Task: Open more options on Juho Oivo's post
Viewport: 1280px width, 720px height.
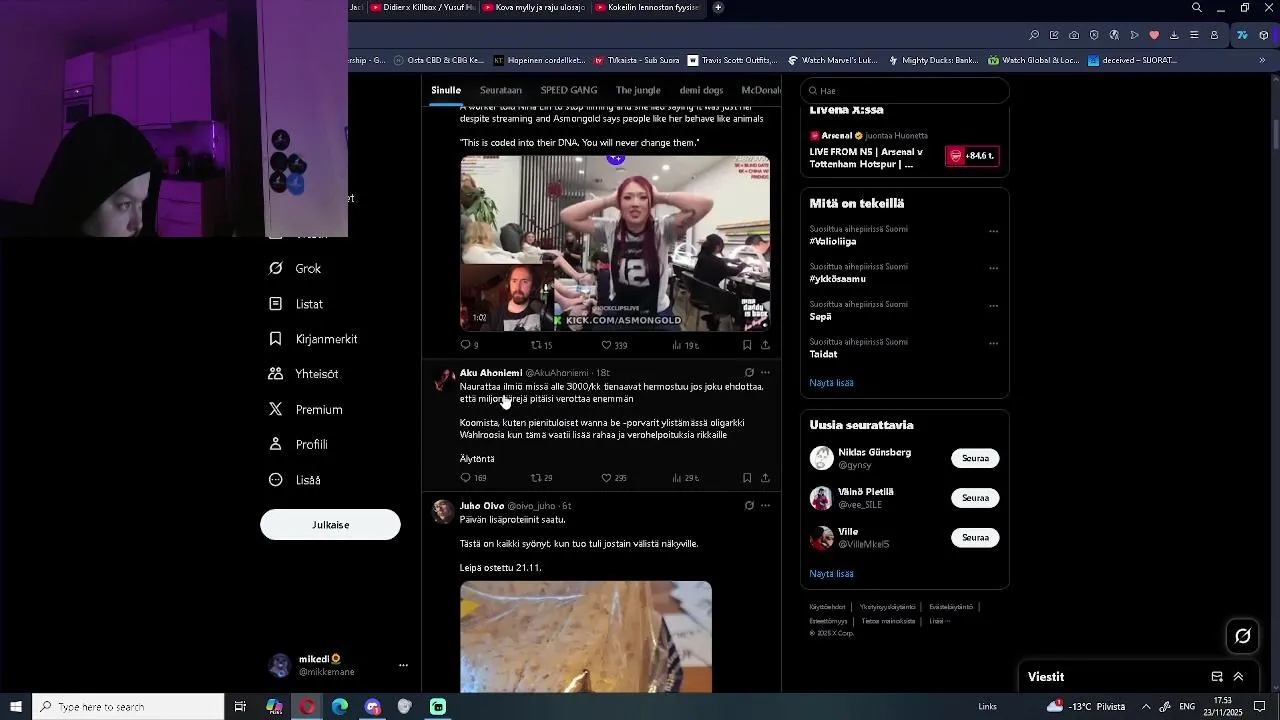Action: tap(766, 506)
